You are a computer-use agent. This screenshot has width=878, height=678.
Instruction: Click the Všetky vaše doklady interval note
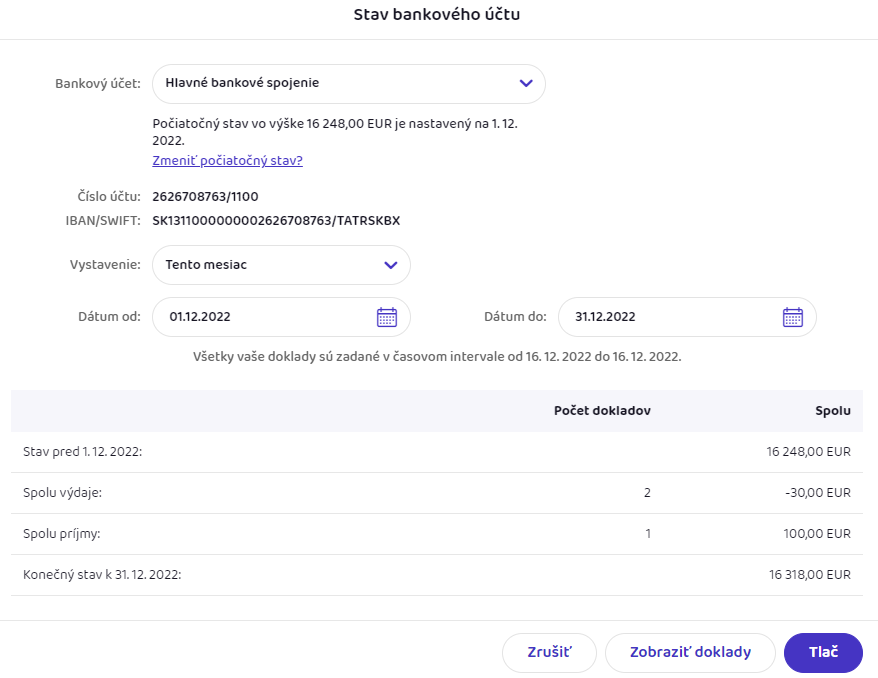437,356
